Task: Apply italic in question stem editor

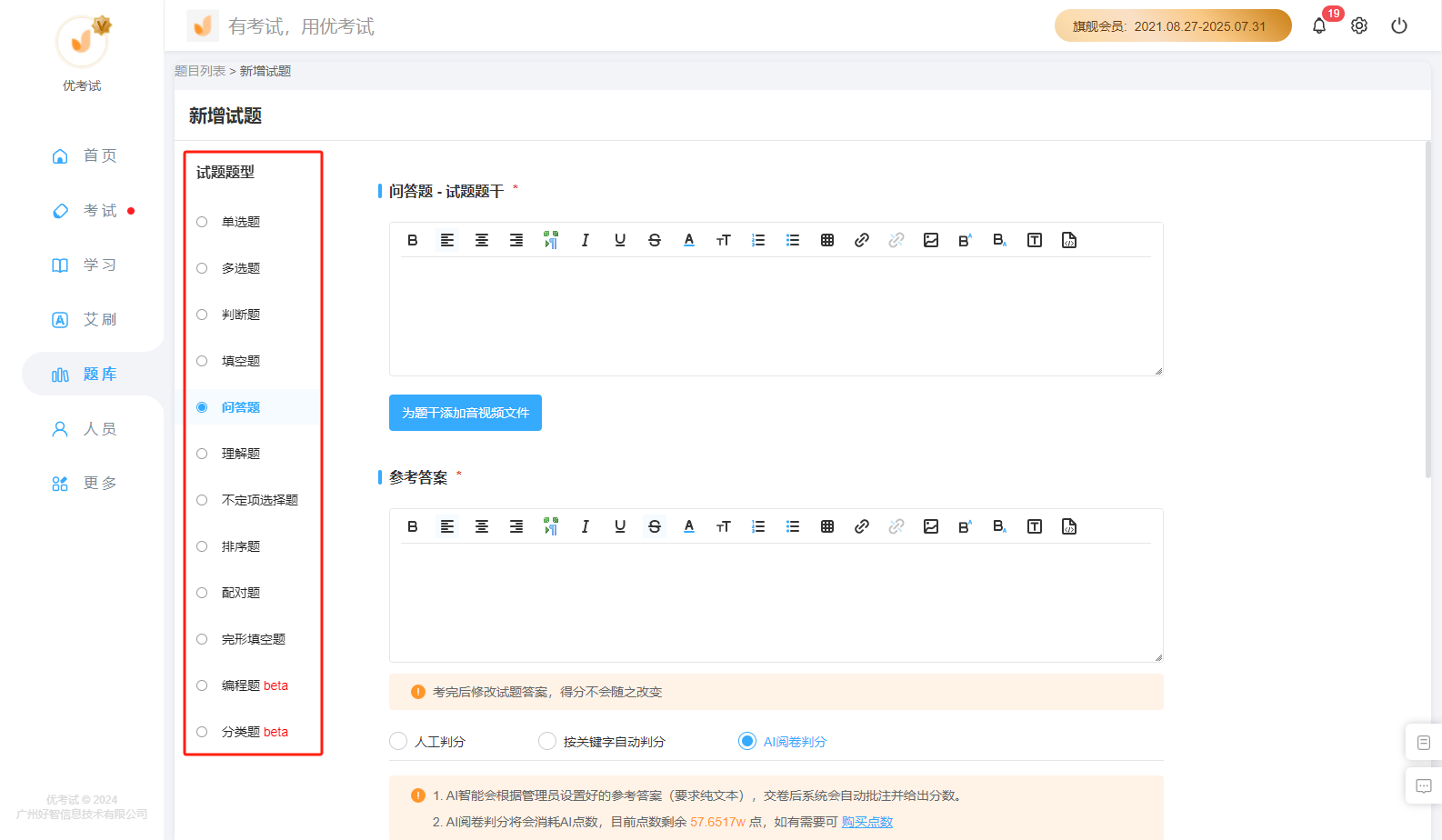Action: coord(586,240)
